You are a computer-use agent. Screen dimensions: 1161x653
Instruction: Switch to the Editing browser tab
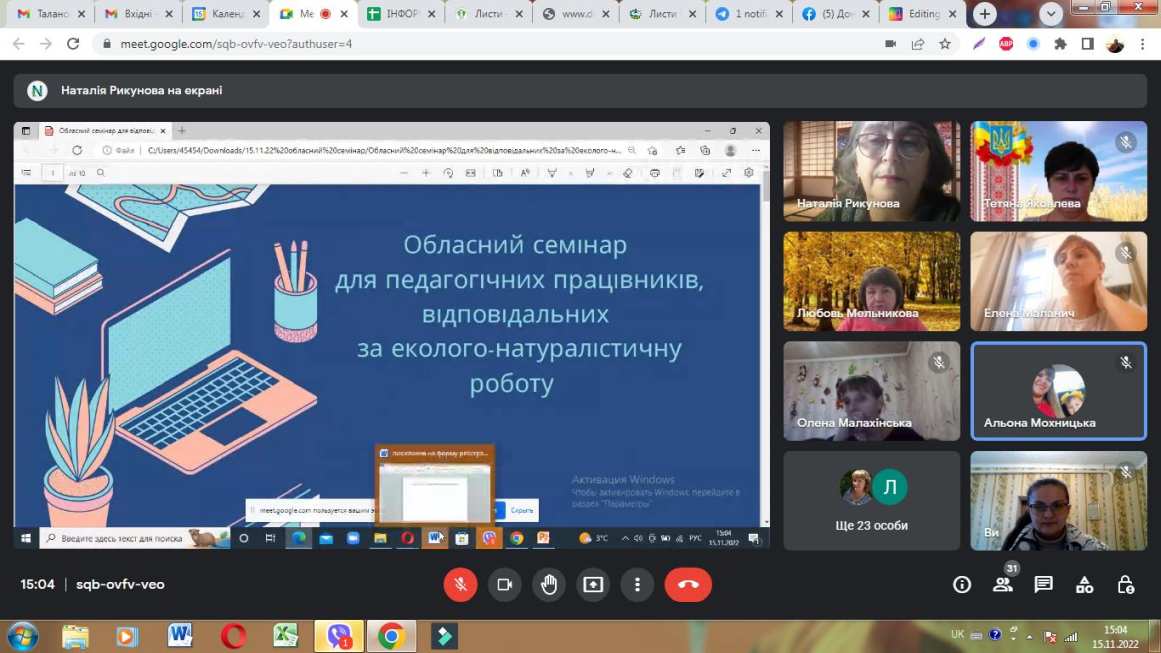[x=915, y=14]
